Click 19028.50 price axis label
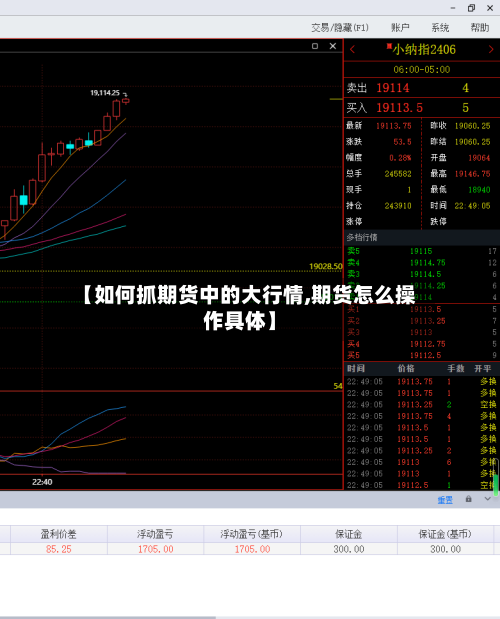This screenshot has height=619, width=500. [x=326, y=266]
